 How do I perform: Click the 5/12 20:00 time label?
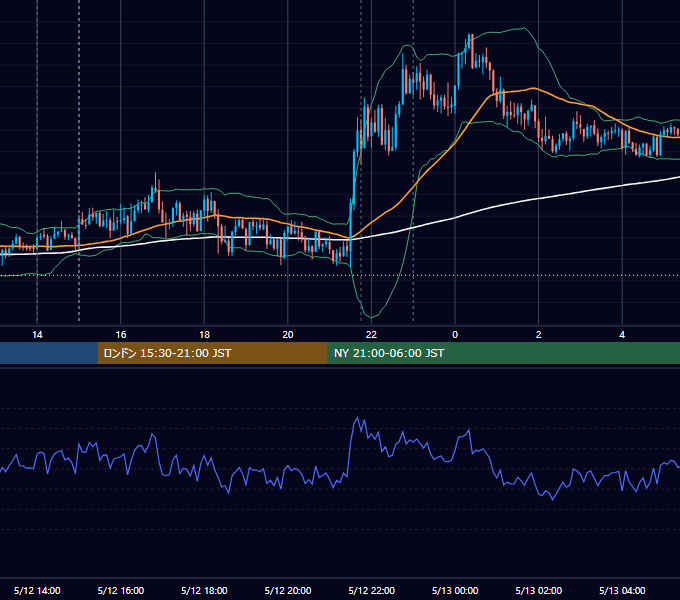pyautogui.click(x=288, y=590)
